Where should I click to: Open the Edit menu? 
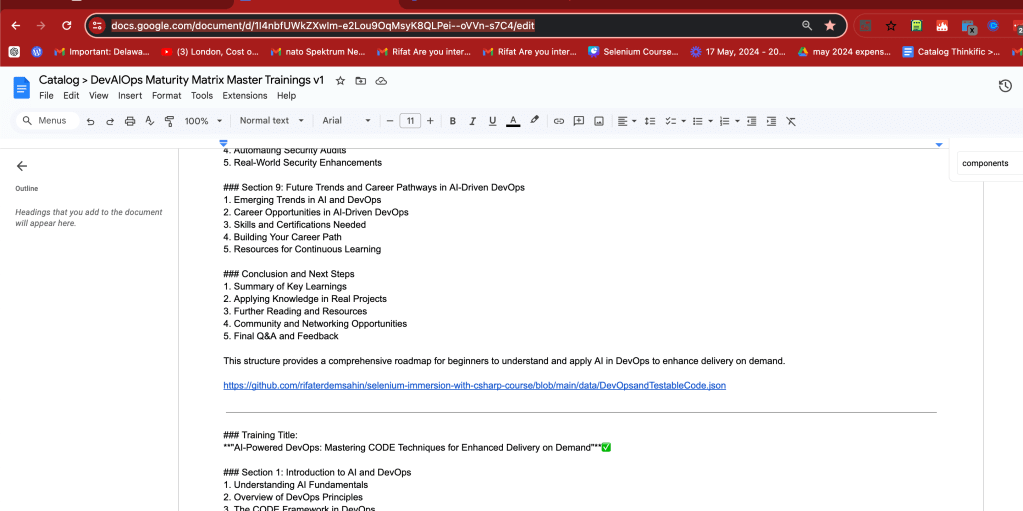click(71, 95)
